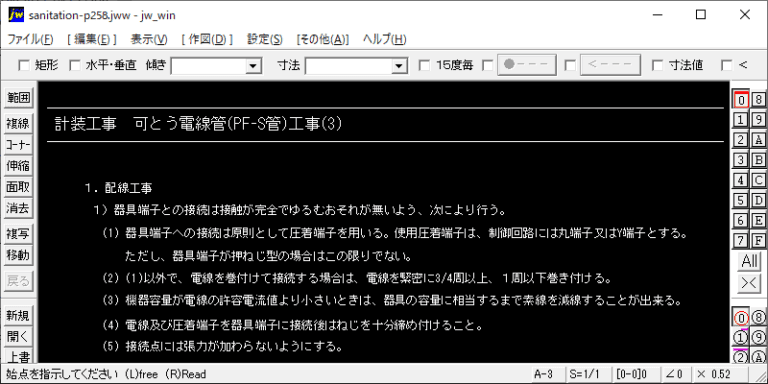The height and width of the screenshot is (384, 768).
Task: Toggle layer 2 button
Action: click(x=741, y=140)
